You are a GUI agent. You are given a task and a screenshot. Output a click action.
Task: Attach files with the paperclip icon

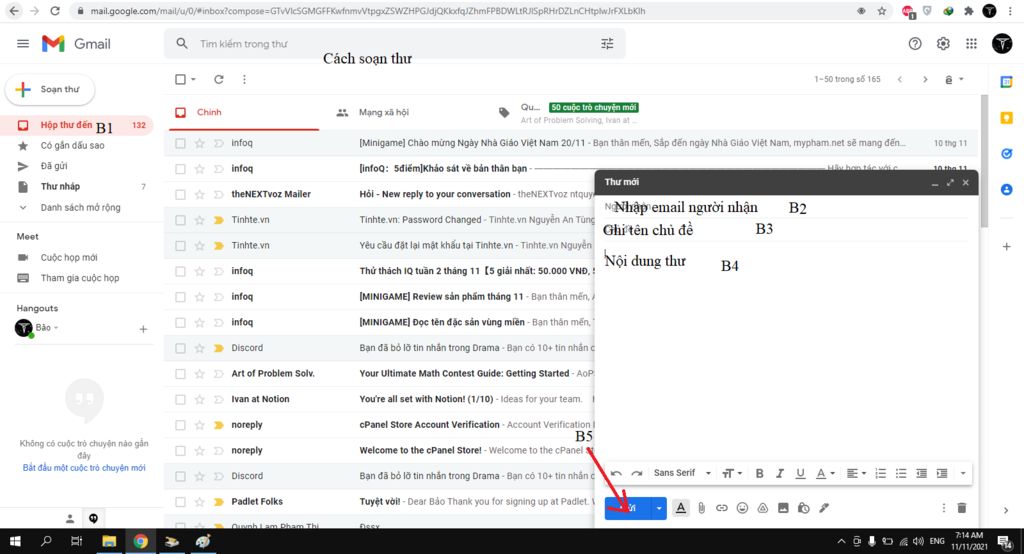pos(701,508)
